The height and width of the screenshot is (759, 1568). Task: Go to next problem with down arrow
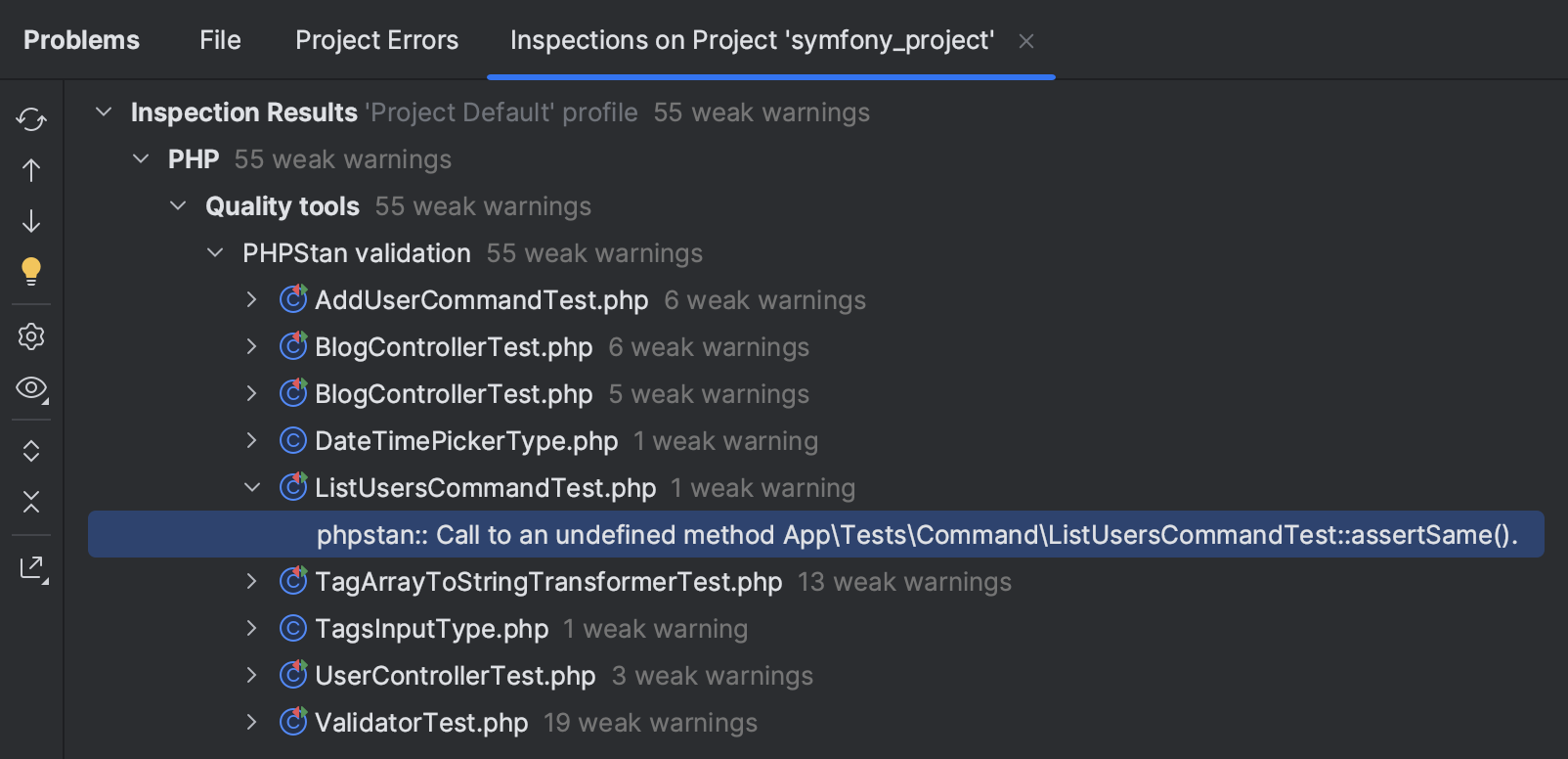(x=31, y=221)
